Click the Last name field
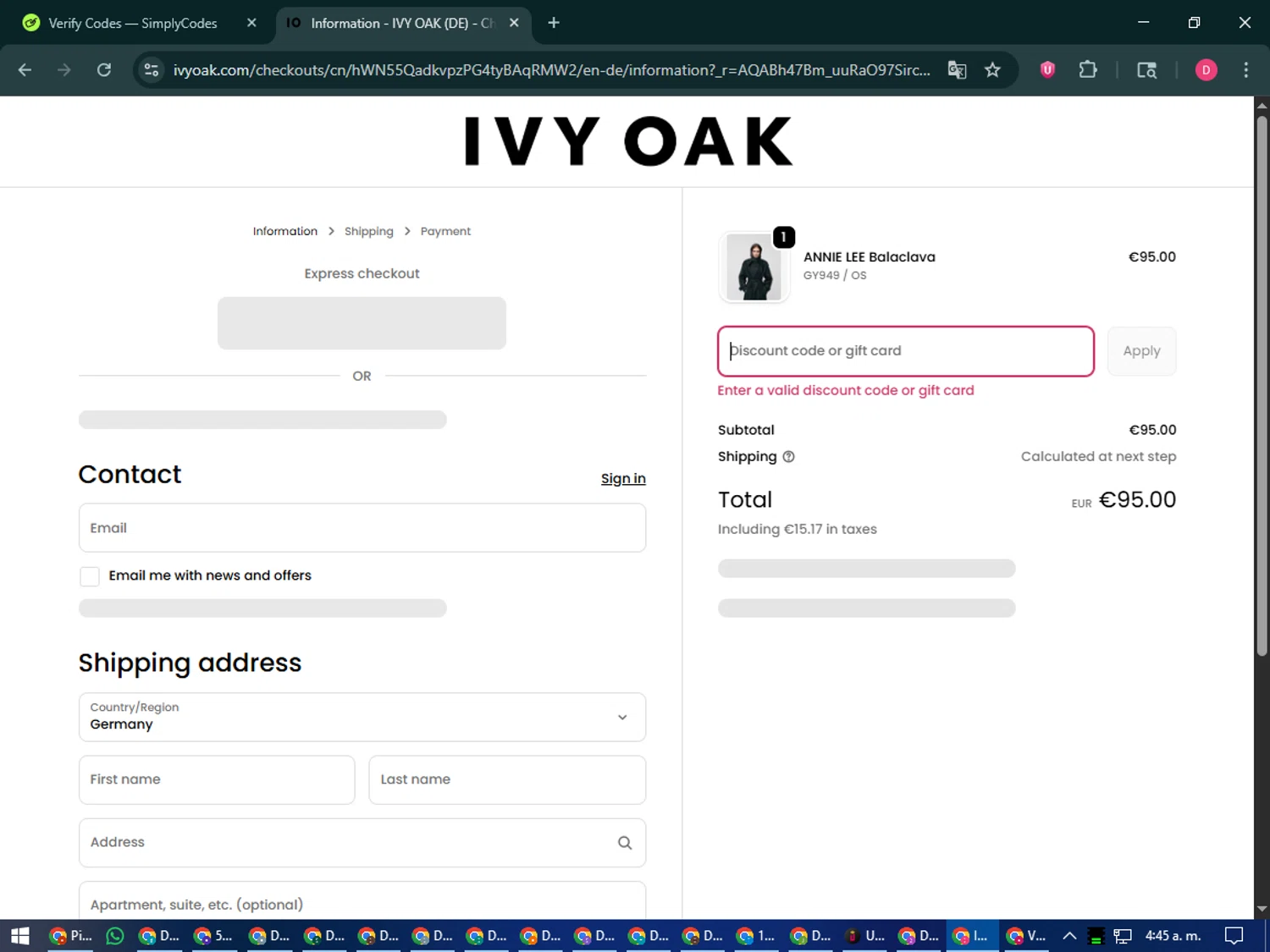Viewport: 1270px width, 952px height. click(507, 780)
